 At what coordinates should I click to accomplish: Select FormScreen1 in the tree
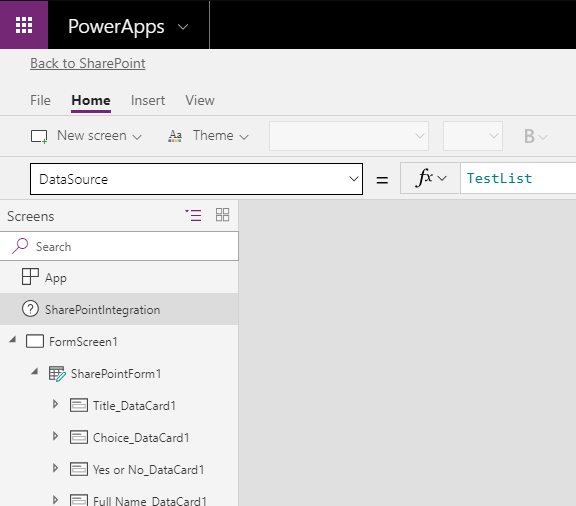point(119,341)
